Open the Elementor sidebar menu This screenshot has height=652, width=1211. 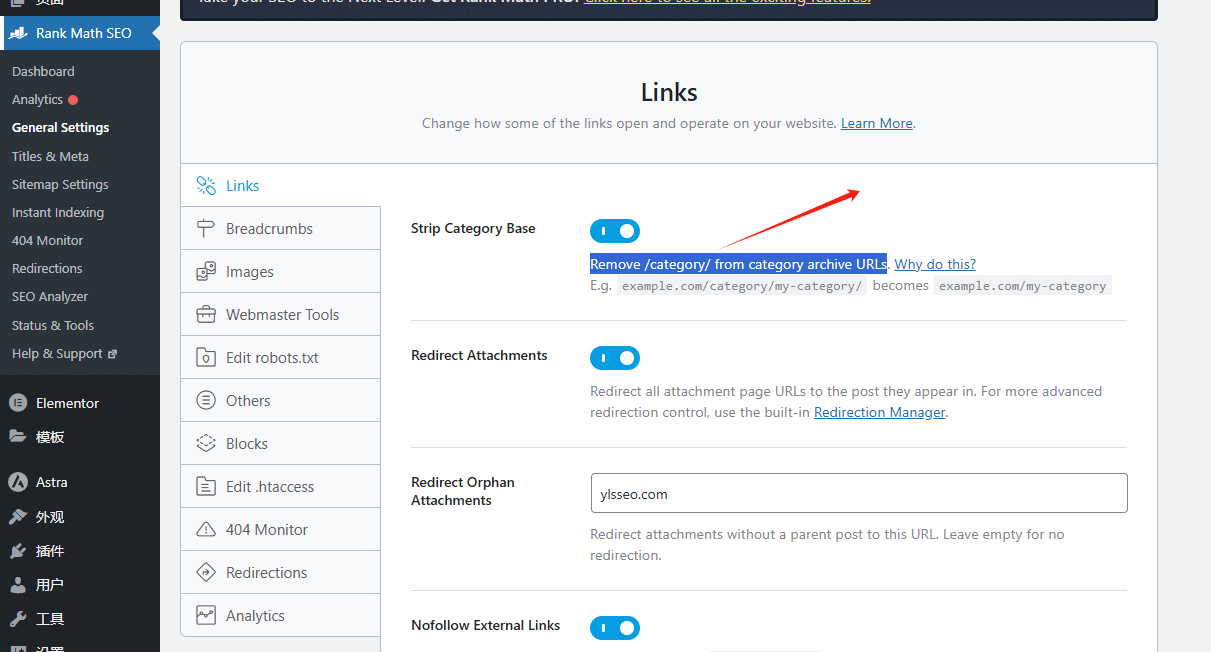pos(80,403)
